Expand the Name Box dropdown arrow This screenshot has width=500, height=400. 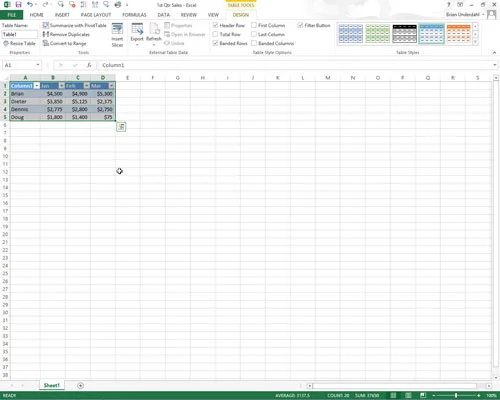click(x=38, y=65)
